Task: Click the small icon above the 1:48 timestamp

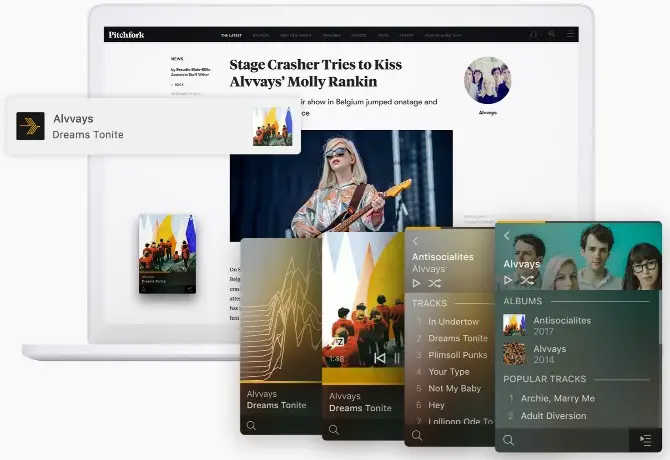Action: coord(337,342)
